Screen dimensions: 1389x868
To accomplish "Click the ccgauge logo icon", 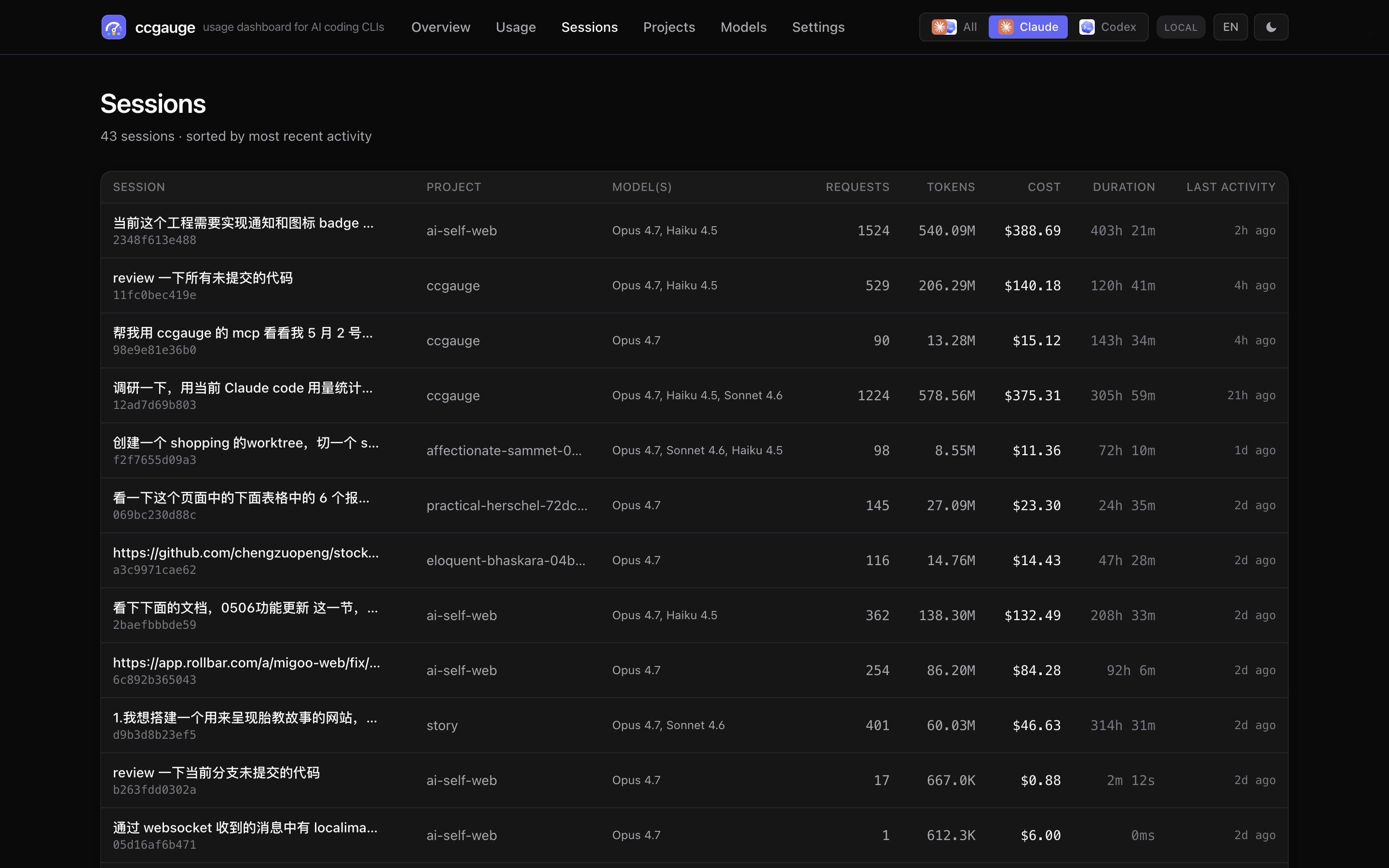I will [114, 27].
